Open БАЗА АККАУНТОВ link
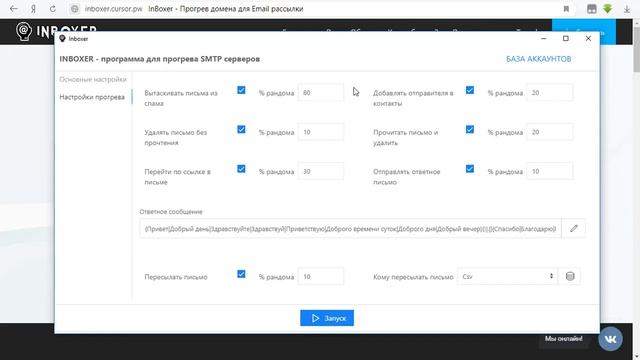The width and height of the screenshot is (640, 360). click(x=538, y=59)
